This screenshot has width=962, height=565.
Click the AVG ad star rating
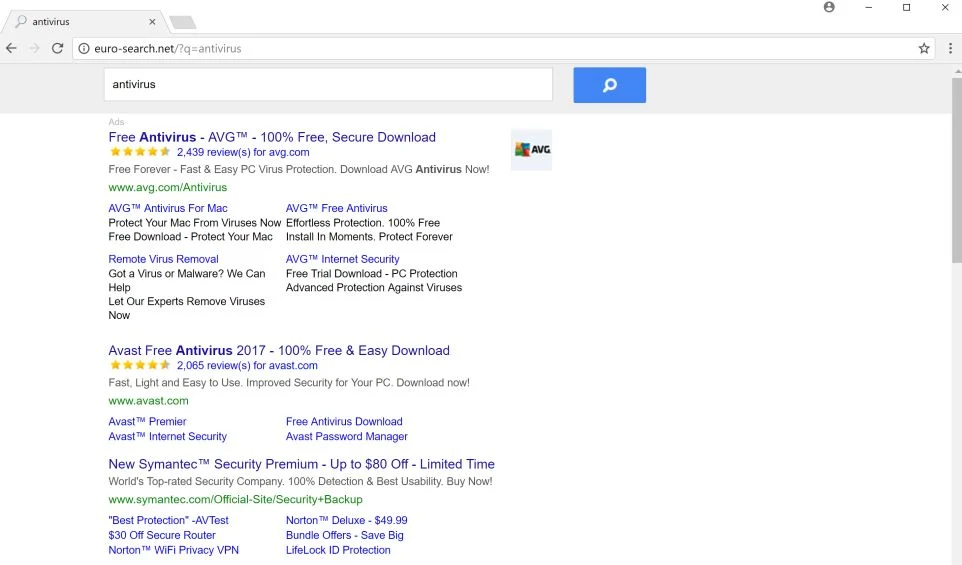(x=140, y=152)
